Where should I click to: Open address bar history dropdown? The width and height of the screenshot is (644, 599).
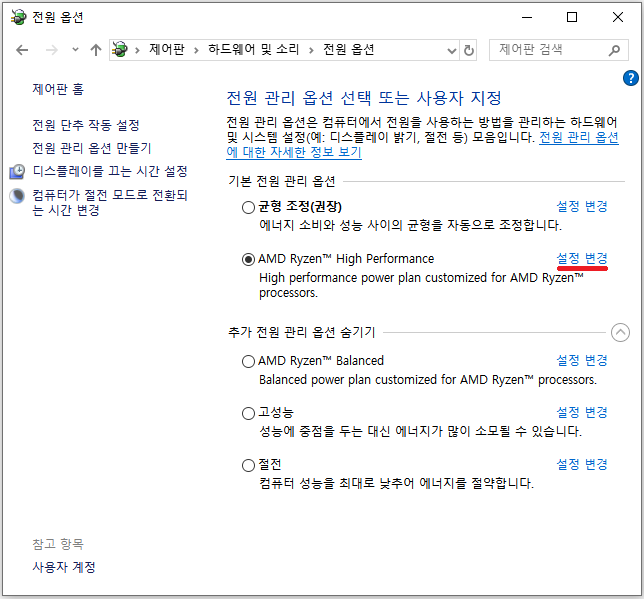[x=451, y=51]
